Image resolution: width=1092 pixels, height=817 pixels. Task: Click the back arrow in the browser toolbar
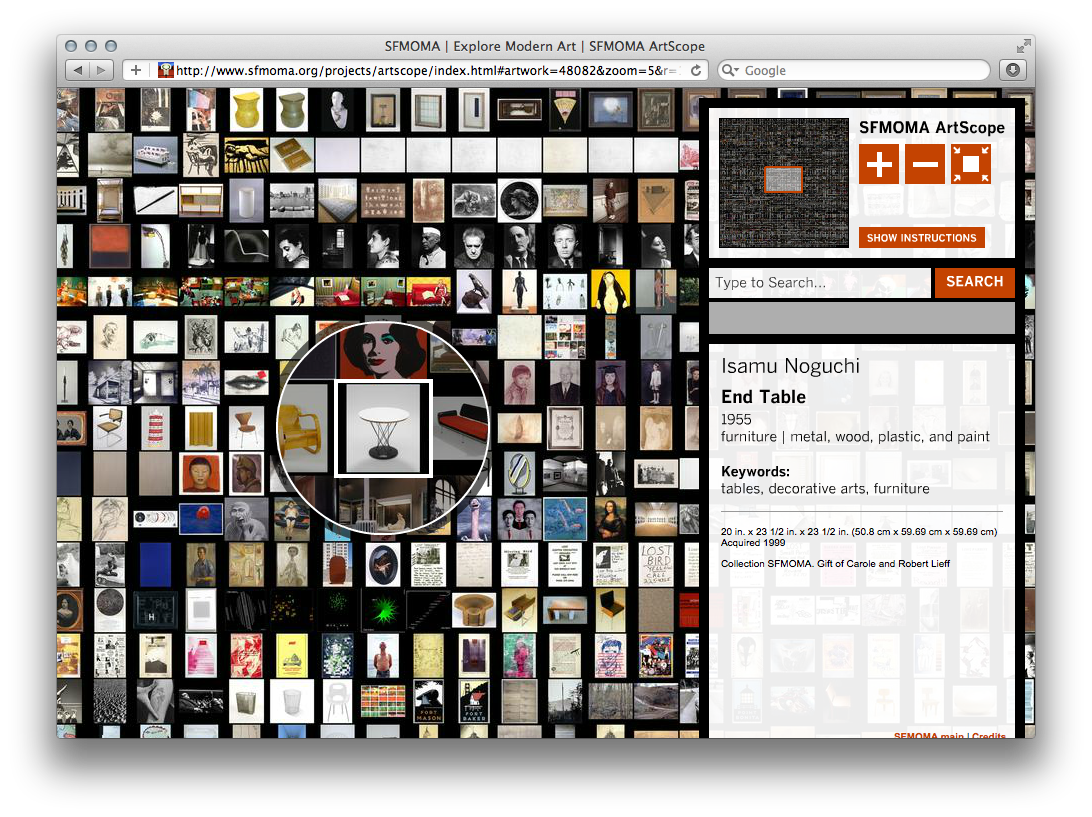[78, 70]
